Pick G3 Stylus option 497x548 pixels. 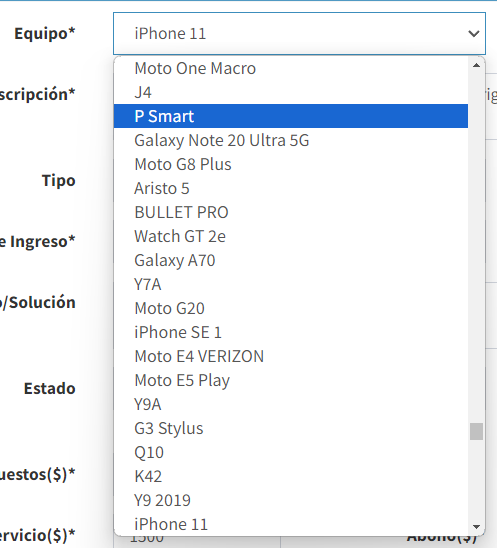[291, 428]
